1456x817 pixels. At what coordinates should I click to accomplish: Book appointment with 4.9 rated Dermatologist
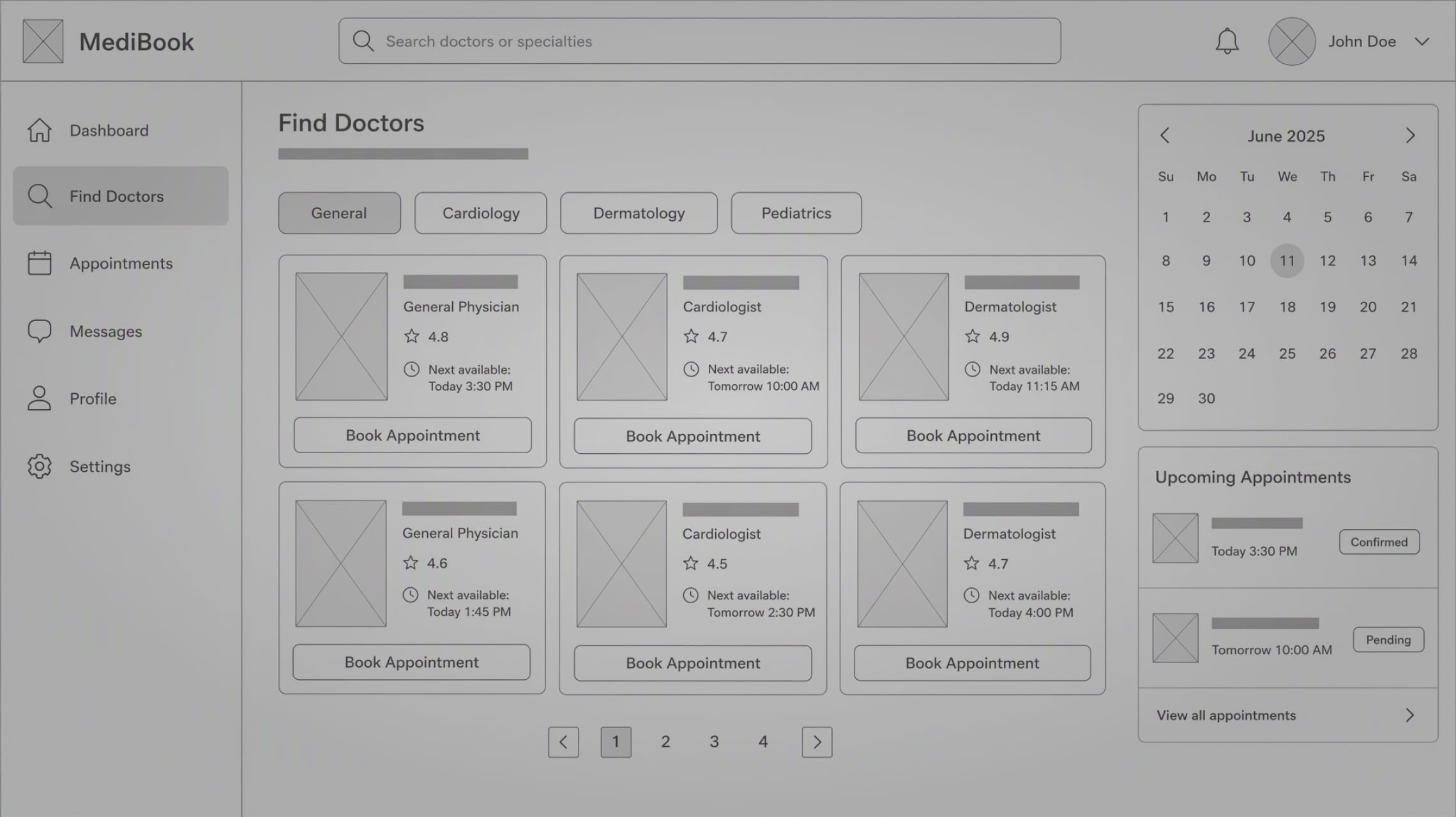tap(973, 436)
